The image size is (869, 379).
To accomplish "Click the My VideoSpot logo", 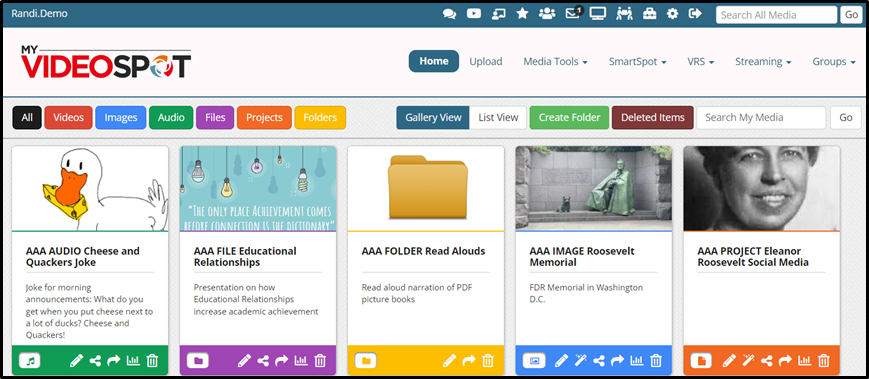I will [x=106, y=62].
